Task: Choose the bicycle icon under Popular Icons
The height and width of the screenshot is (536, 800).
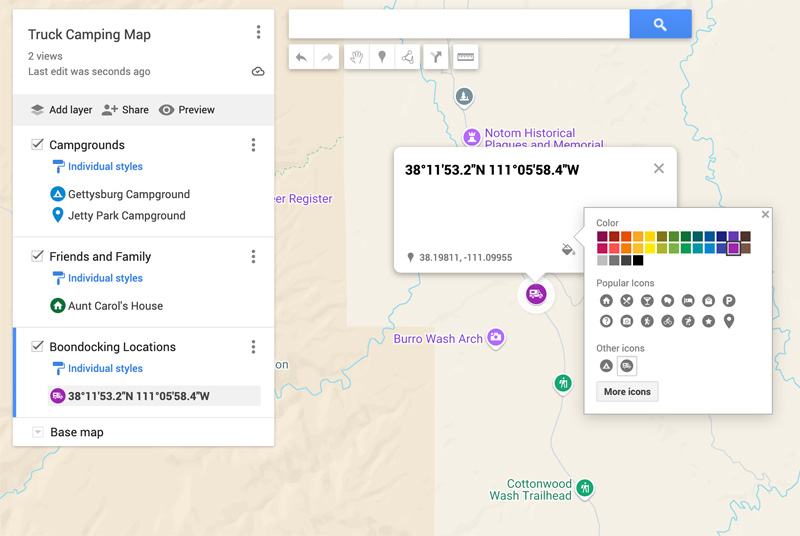Action: [667, 321]
